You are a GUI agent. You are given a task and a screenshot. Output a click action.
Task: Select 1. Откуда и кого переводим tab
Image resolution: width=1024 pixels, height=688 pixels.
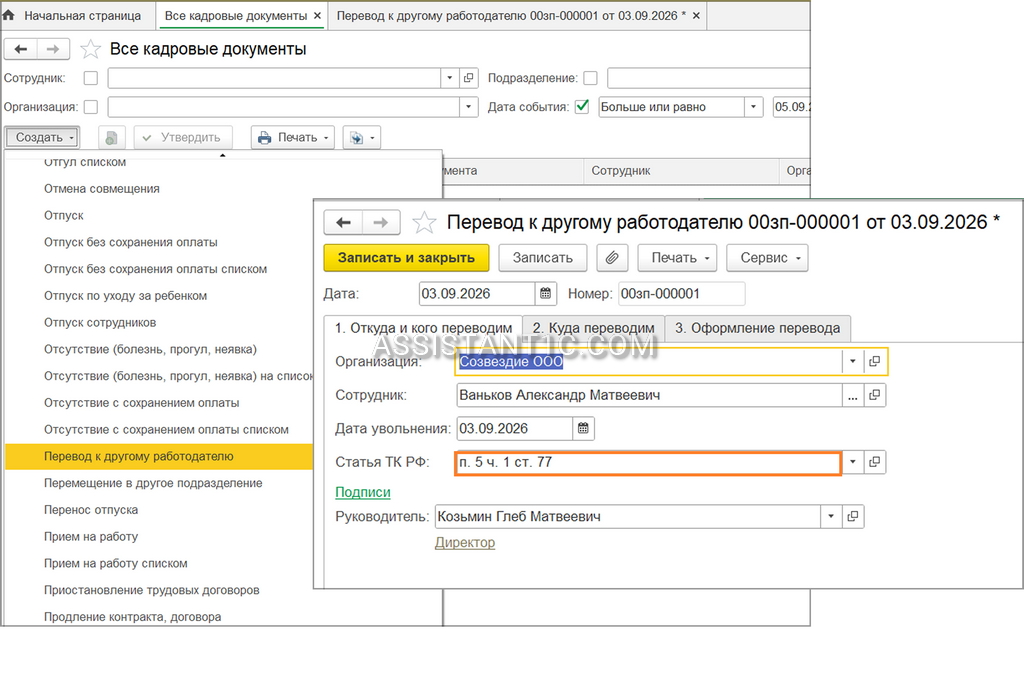coord(423,328)
